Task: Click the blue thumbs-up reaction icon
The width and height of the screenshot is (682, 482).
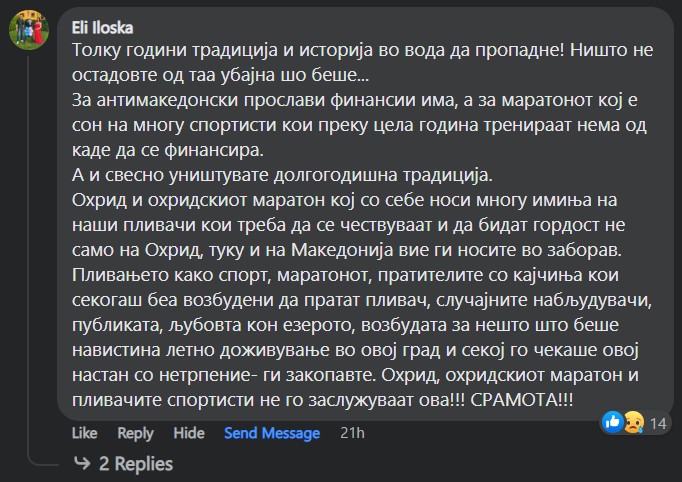Action: tap(613, 422)
